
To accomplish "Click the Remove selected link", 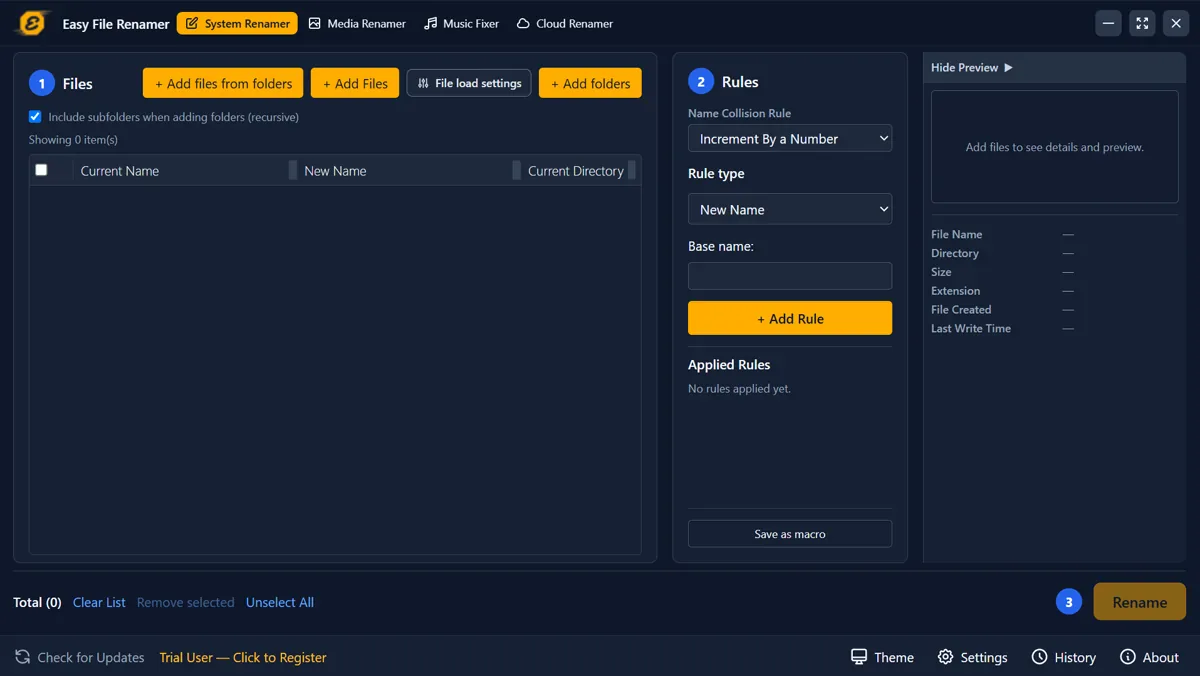I will point(185,602).
